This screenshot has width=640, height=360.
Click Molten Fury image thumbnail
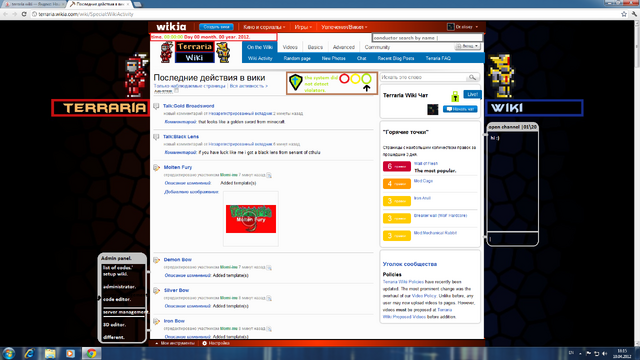click(x=251, y=219)
